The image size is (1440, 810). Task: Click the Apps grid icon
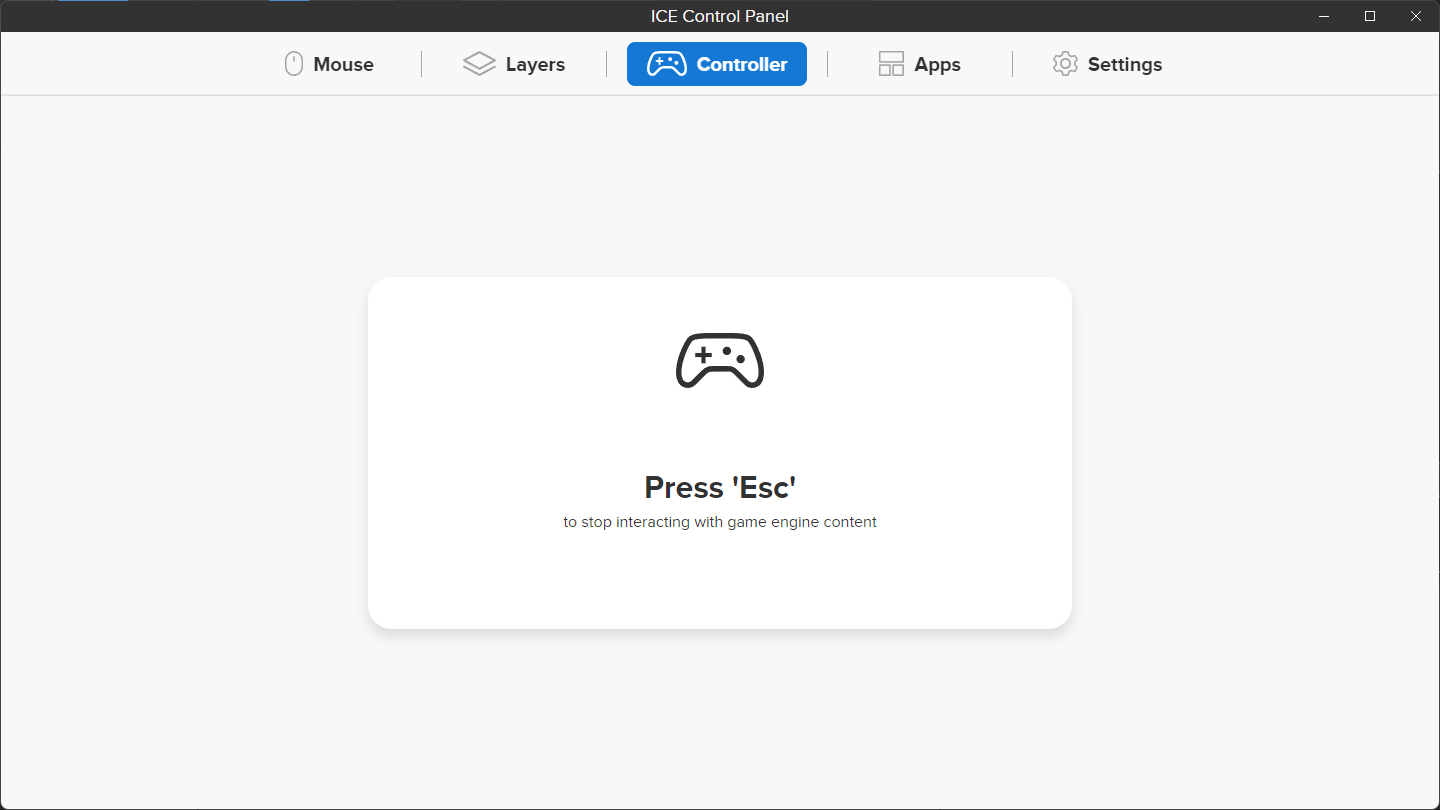891,64
